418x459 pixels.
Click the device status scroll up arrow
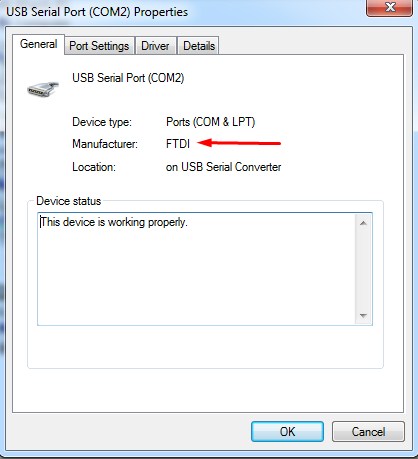click(363, 223)
